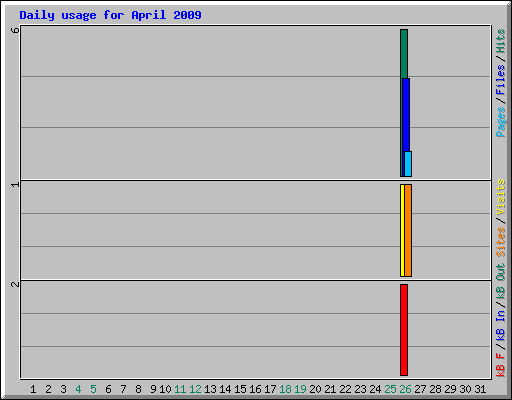Click green day '19' on the x-axis
Viewport: 512px width, 400px height.
point(300,389)
